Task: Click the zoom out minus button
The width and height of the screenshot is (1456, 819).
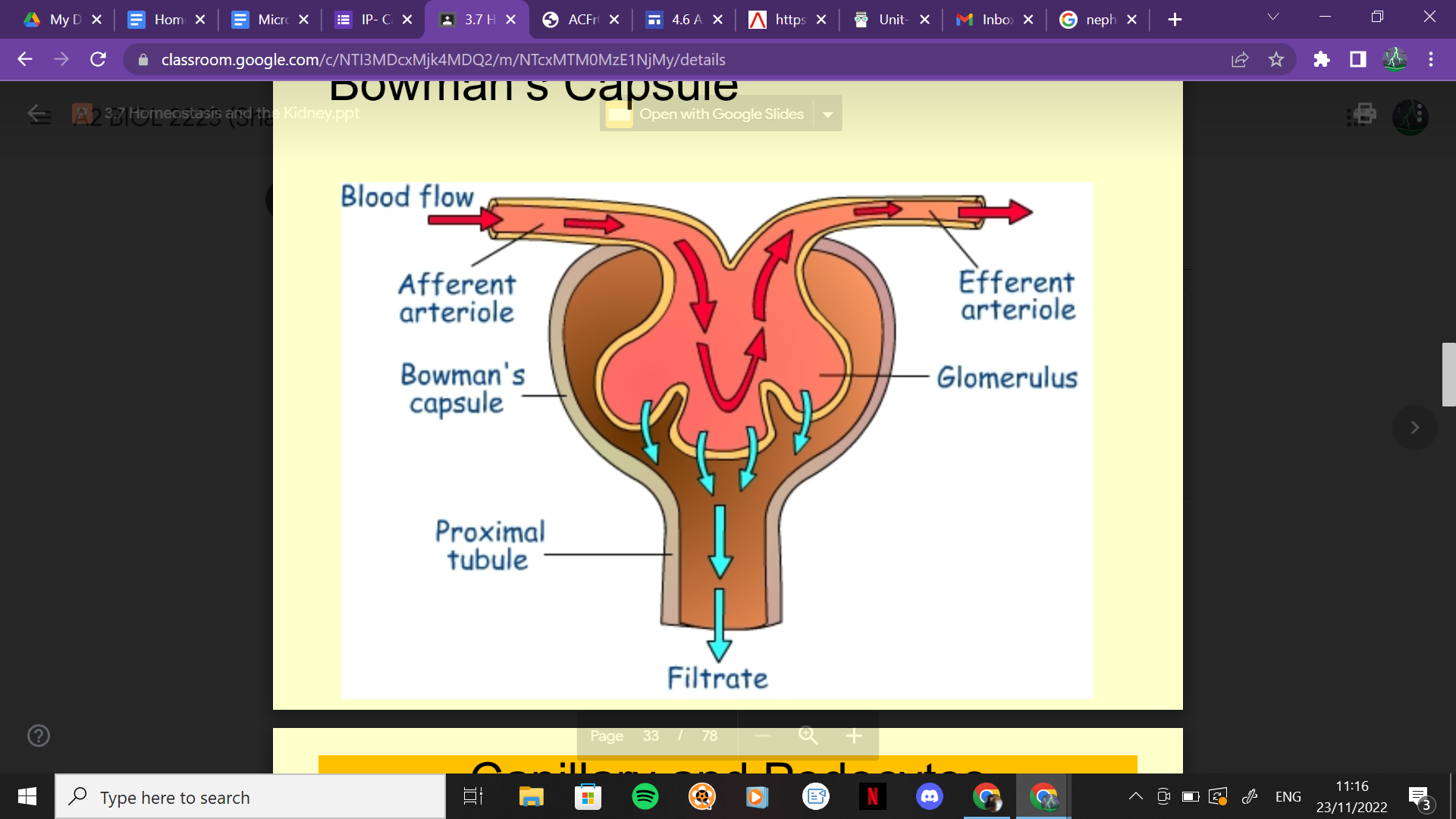Action: (763, 736)
